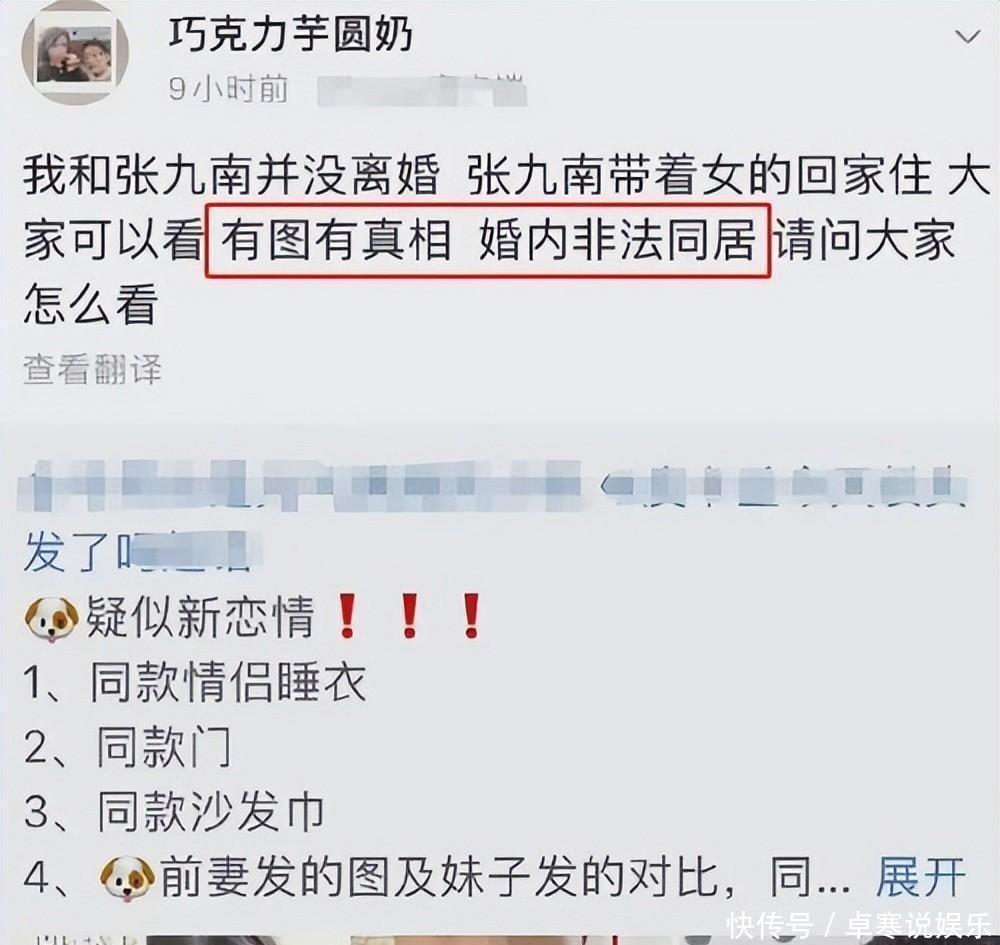Expand the full text with 展开
The image size is (1000, 945).
(x=920, y=877)
